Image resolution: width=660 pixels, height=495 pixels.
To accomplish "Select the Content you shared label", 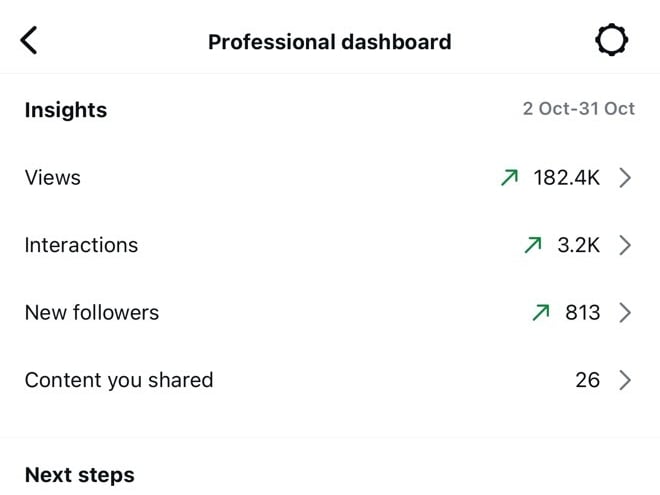I will 119,381.
